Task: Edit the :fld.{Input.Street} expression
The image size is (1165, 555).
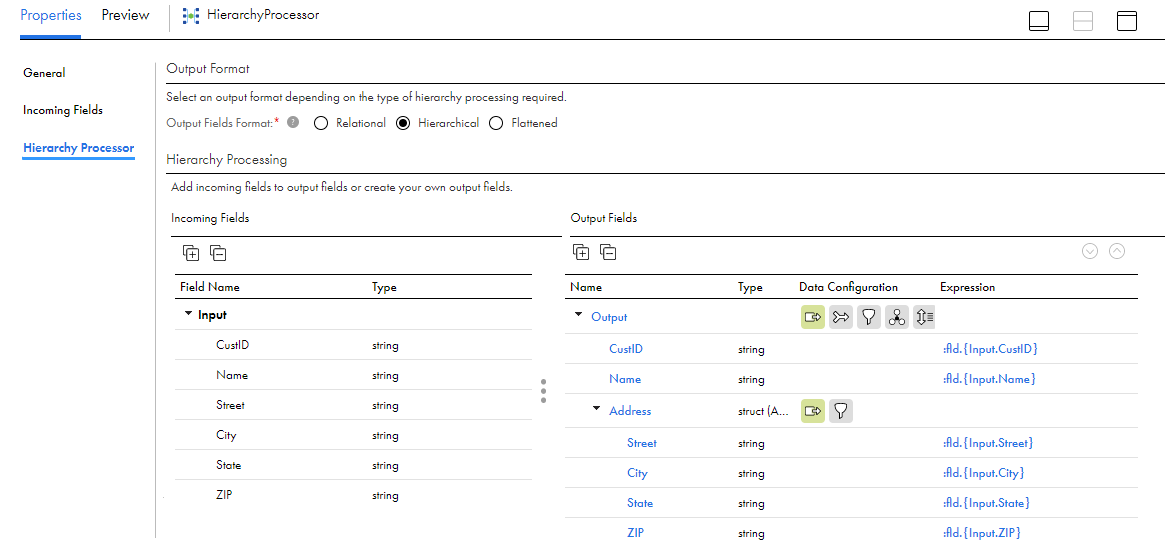Action: pyautogui.click(x=987, y=443)
